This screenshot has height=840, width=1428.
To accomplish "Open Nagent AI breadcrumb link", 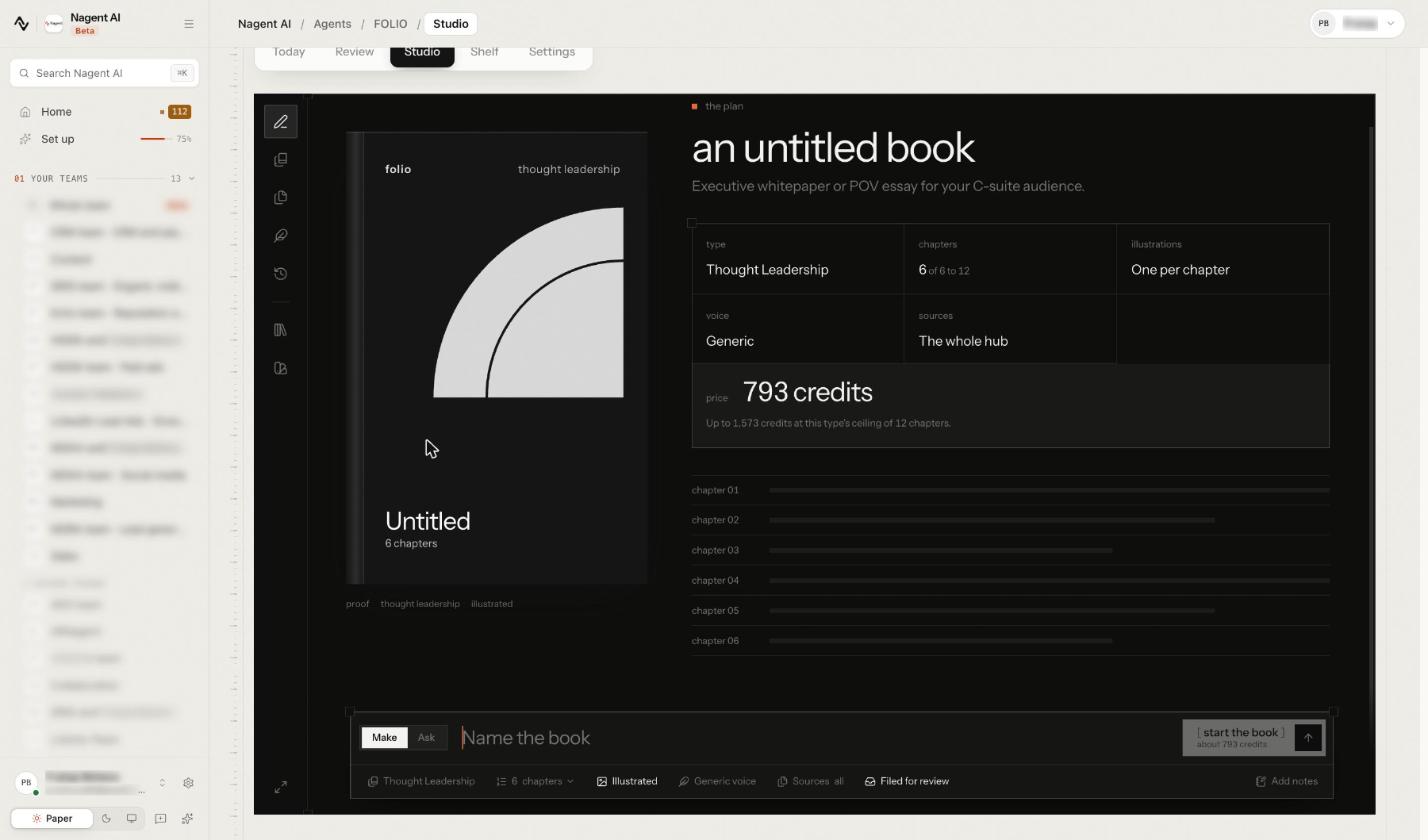I will 264,24.
